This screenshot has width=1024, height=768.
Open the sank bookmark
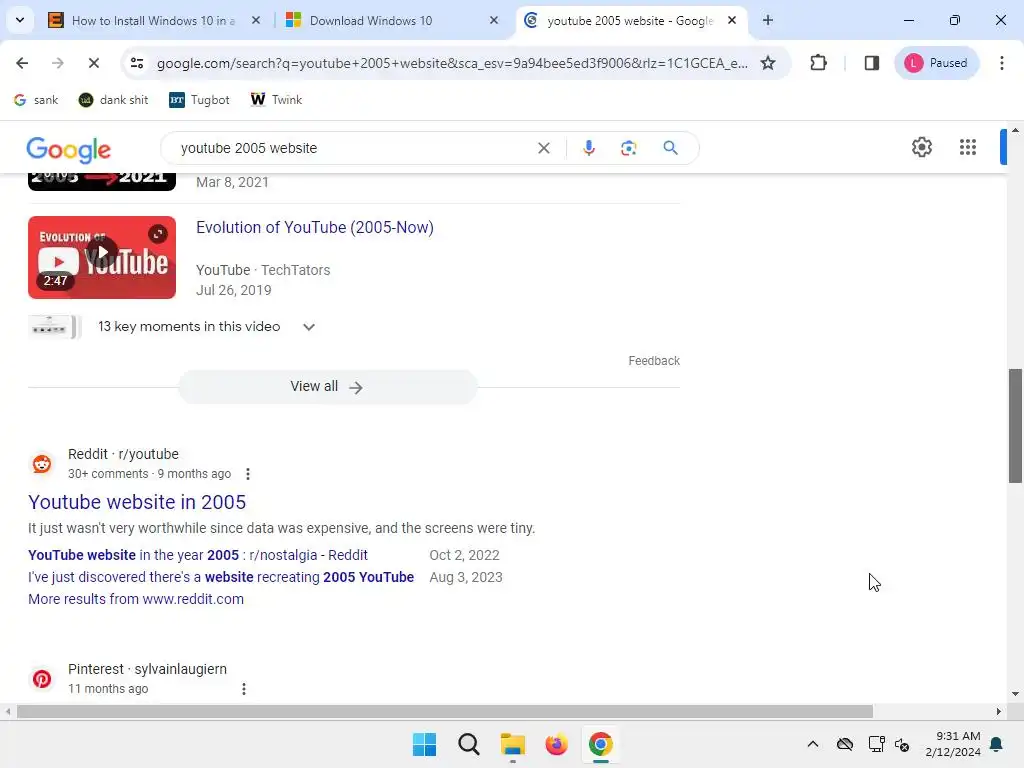click(37, 100)
